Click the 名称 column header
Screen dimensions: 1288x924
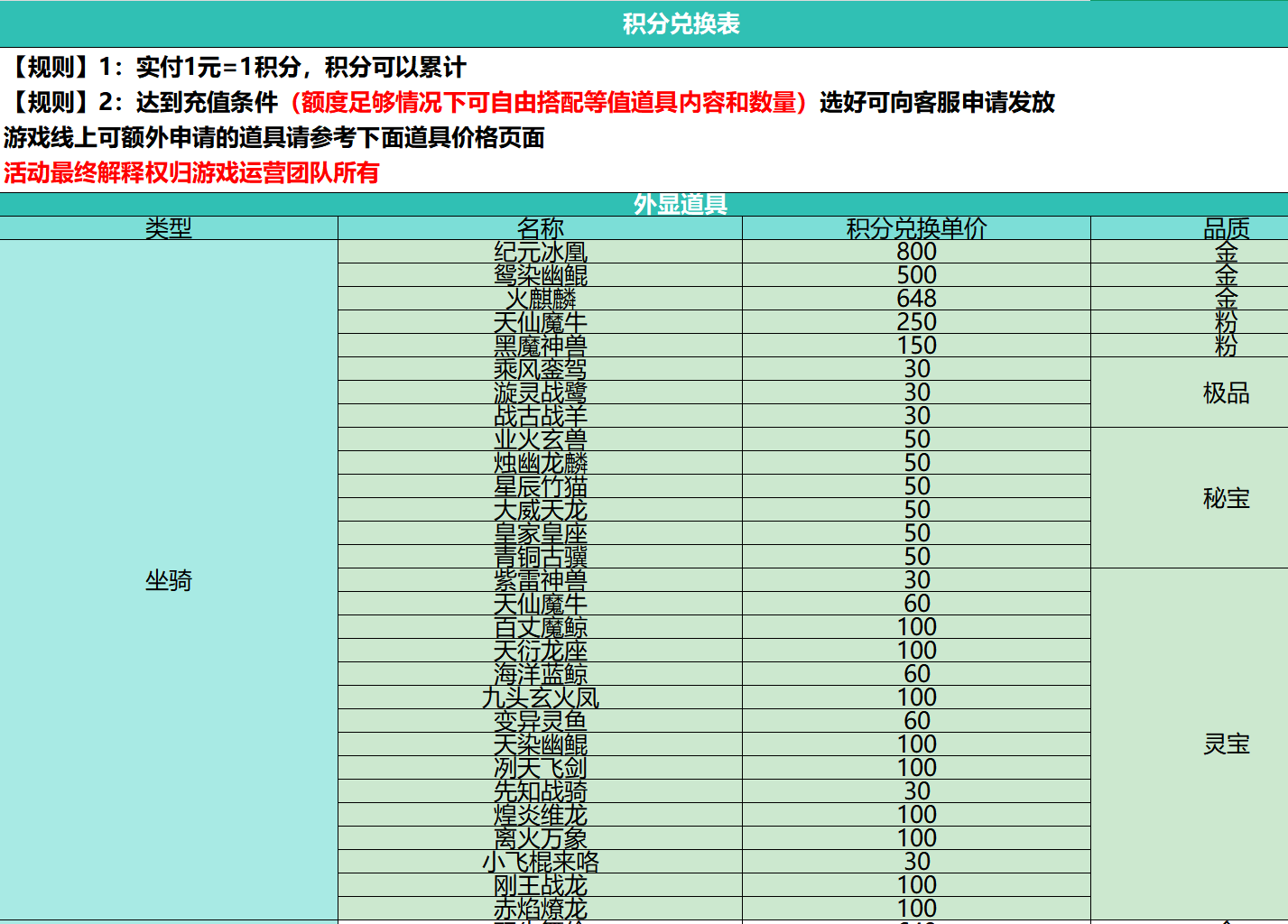(x=539, y=227)
